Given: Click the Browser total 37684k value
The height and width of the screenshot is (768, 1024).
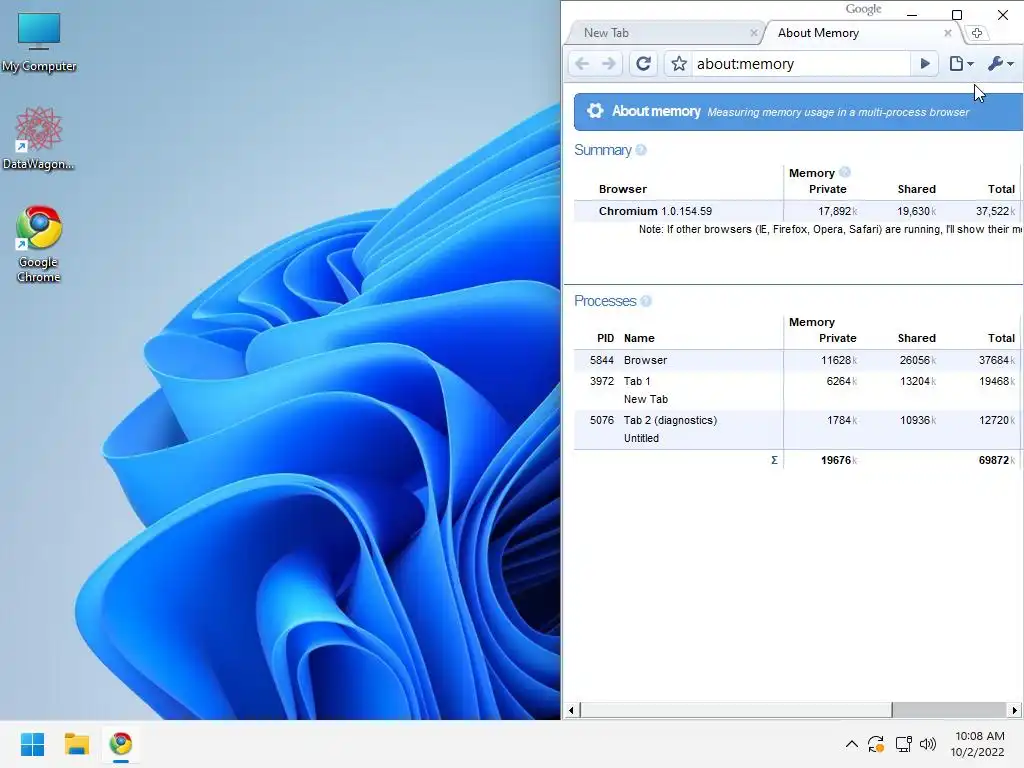Looking at the screenshot, I should 997,360.
